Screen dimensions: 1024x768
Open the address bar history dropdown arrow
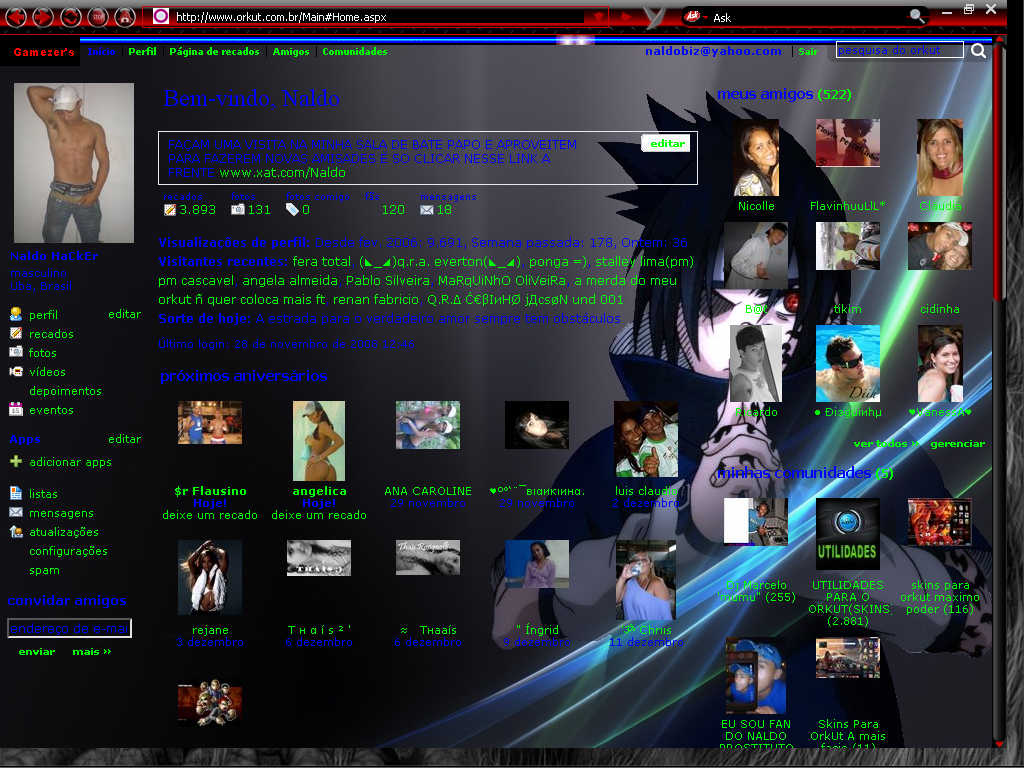pos(598,16)
